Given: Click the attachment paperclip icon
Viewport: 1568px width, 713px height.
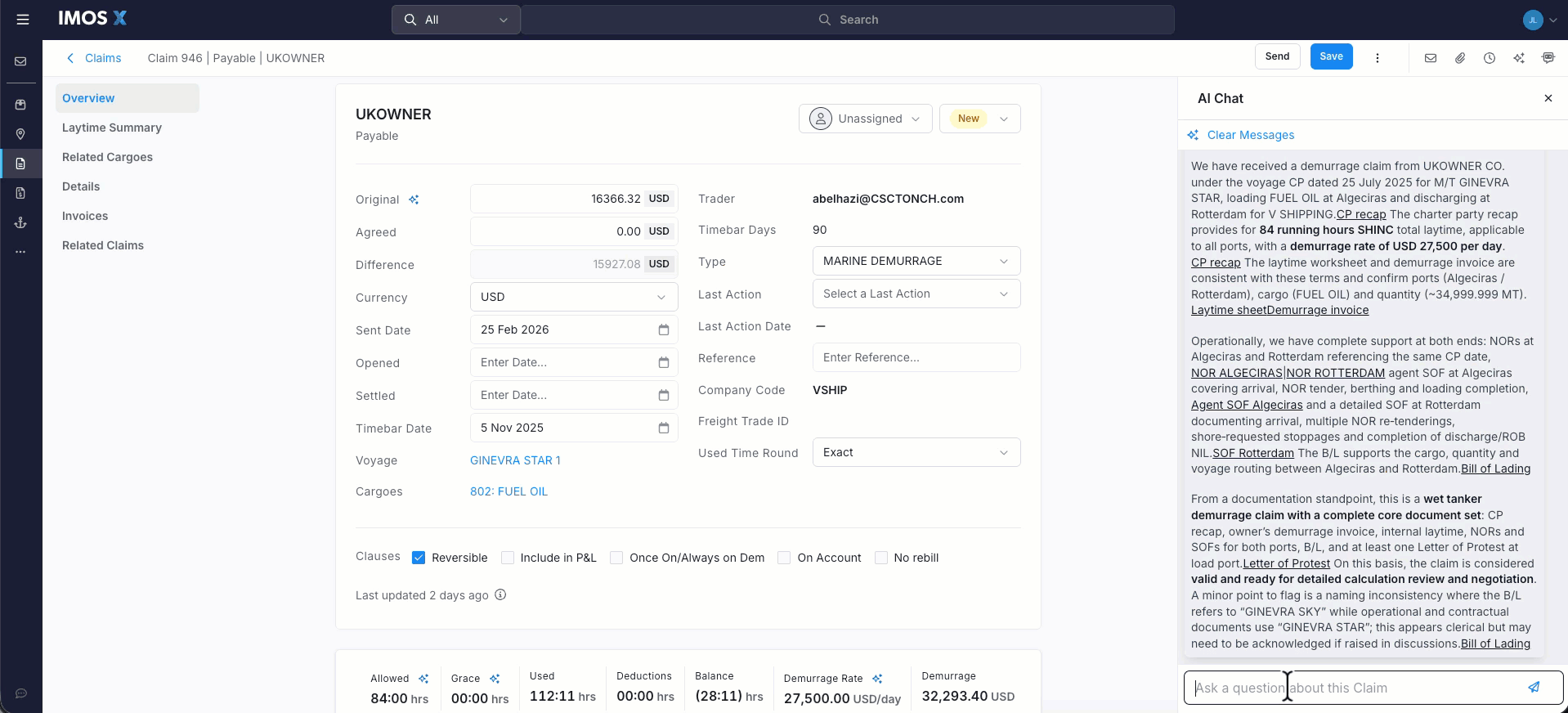Looking at the screenshot, I should click(x=1460, y=58).
